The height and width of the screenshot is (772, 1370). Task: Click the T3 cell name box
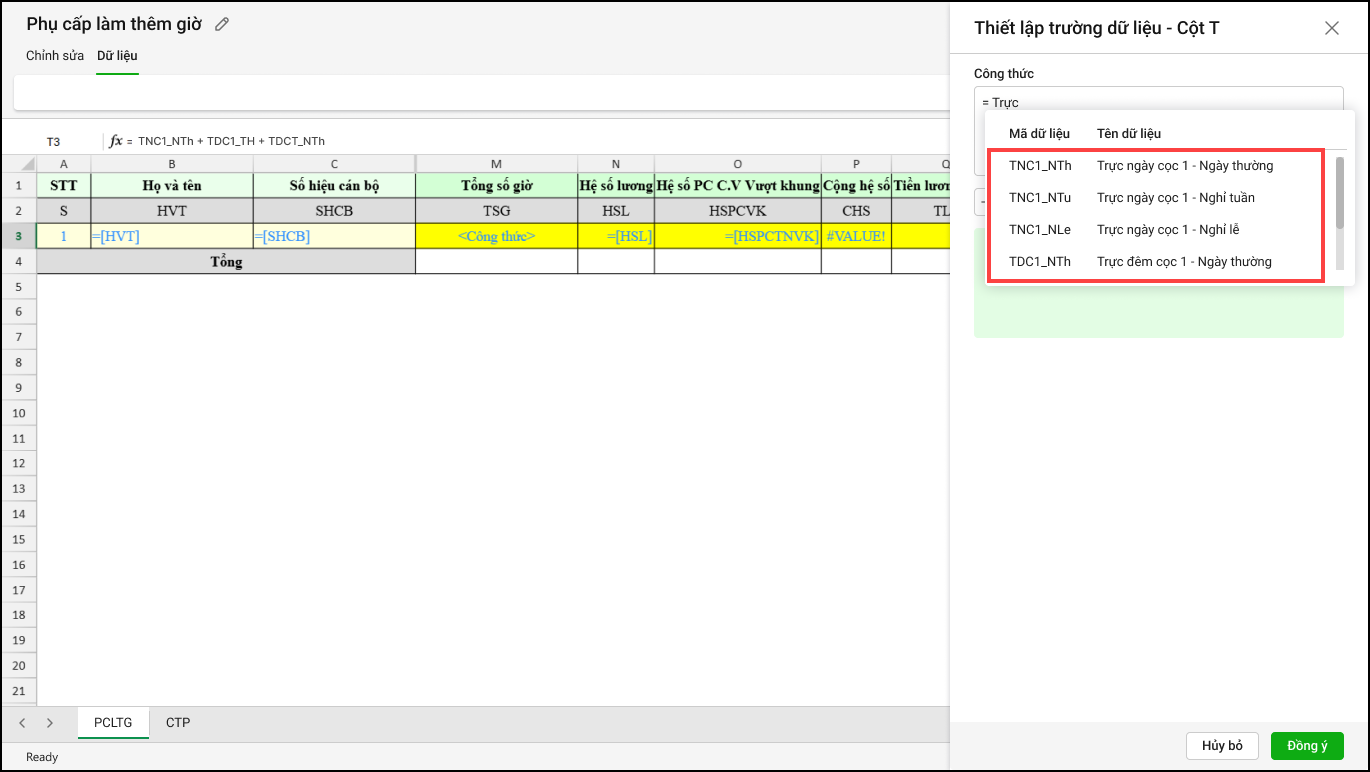point(54,141)
